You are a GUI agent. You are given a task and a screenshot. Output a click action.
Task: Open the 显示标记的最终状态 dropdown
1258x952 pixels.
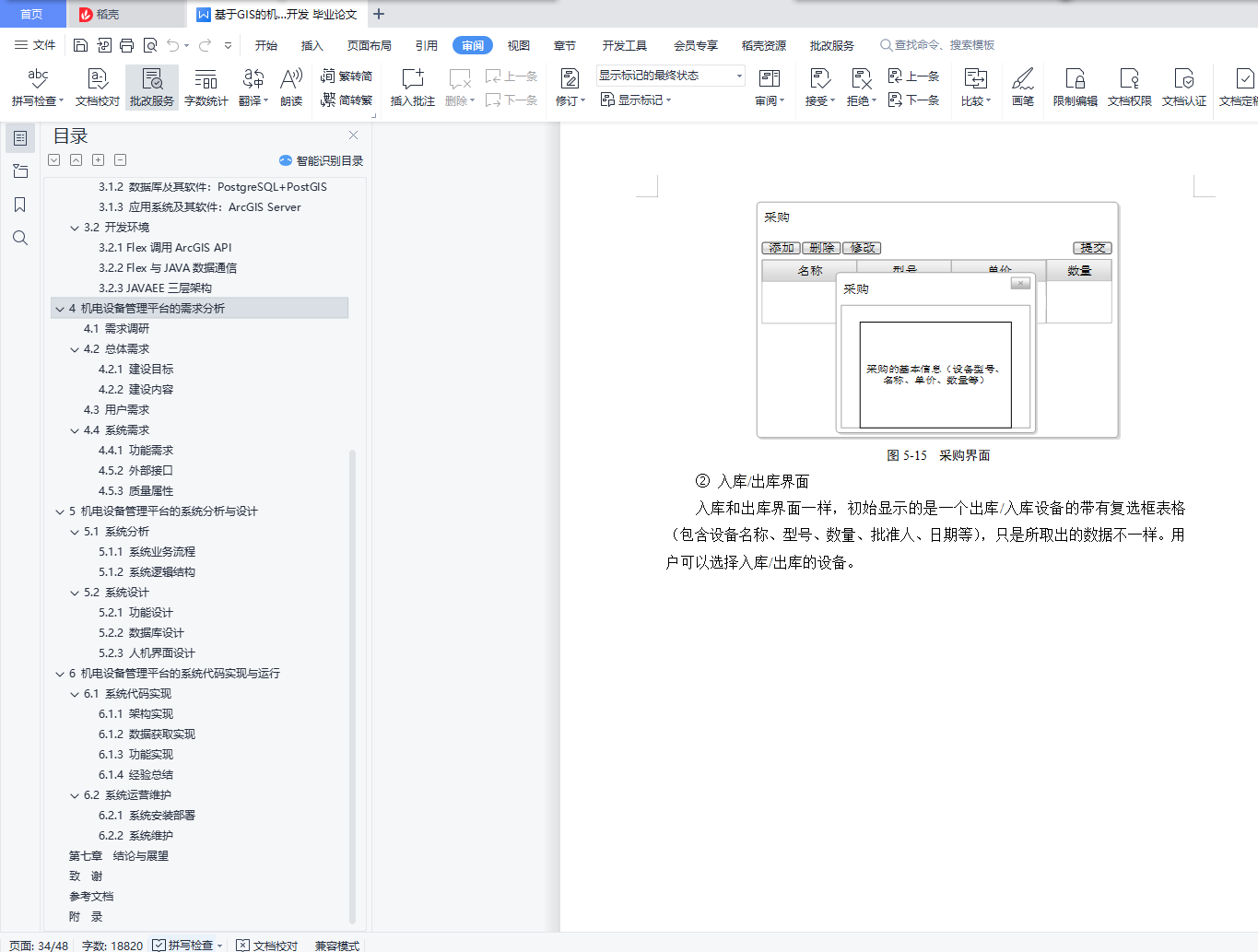(x=670, y=76)
